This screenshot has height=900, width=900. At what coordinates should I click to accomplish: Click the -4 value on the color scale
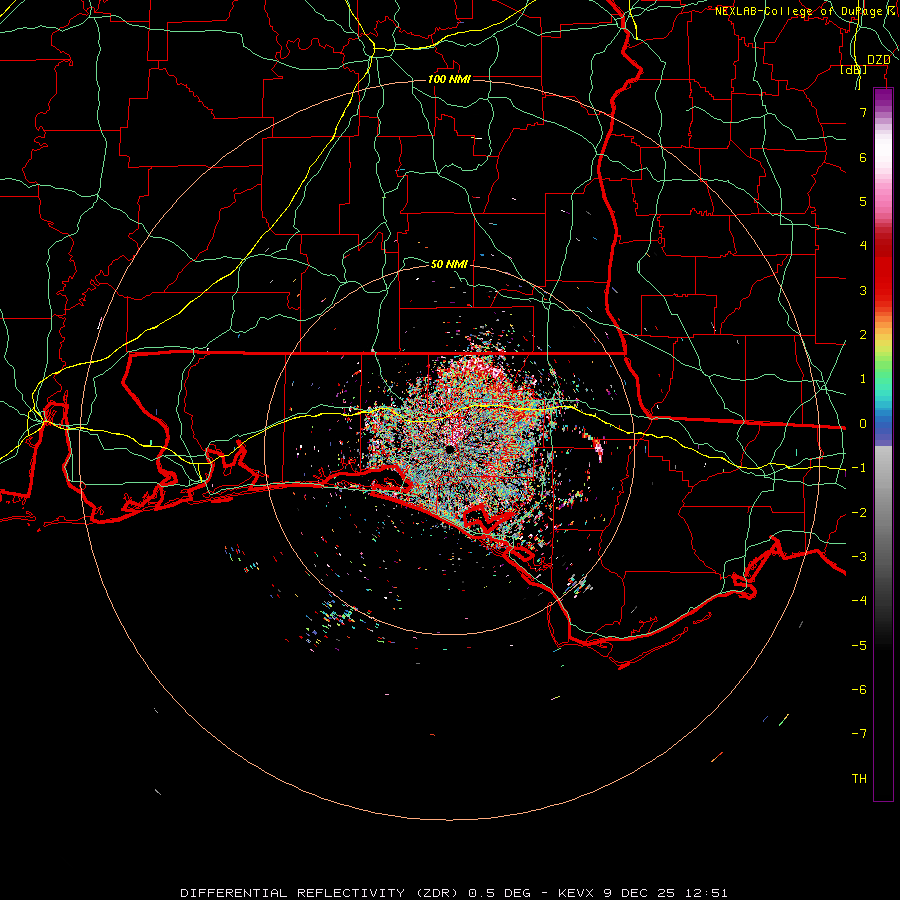point(859,601)
